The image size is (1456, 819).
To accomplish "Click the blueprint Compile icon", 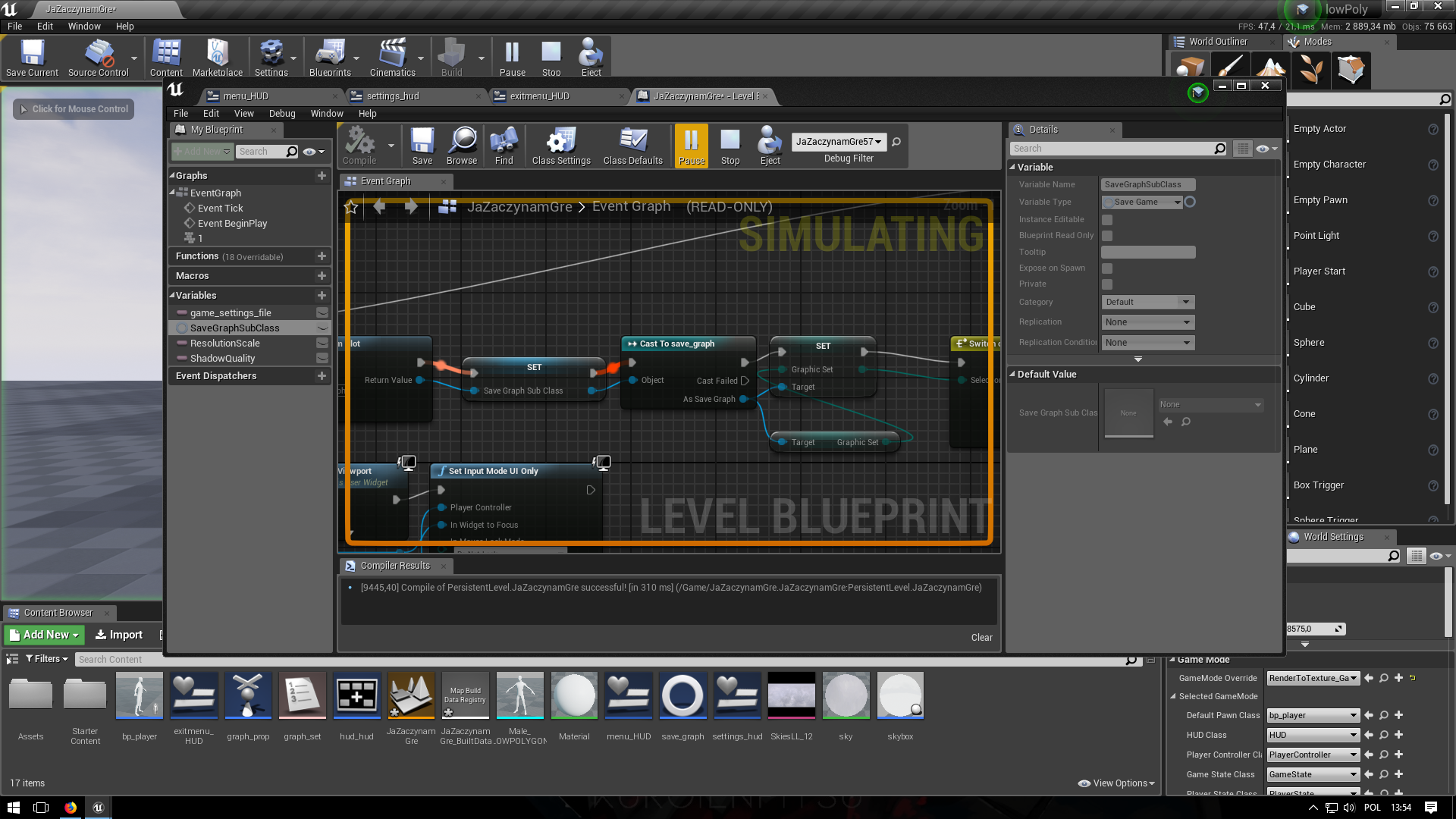I will (x=359, y=146).
